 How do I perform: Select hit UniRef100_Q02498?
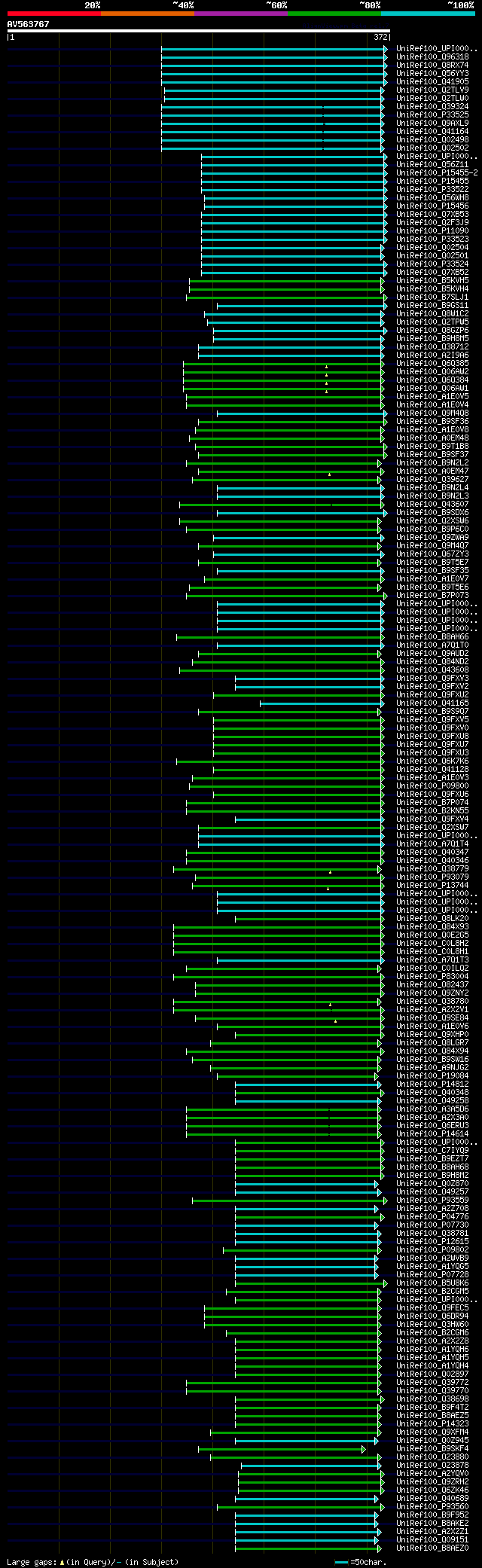click(x=432, y=139)
